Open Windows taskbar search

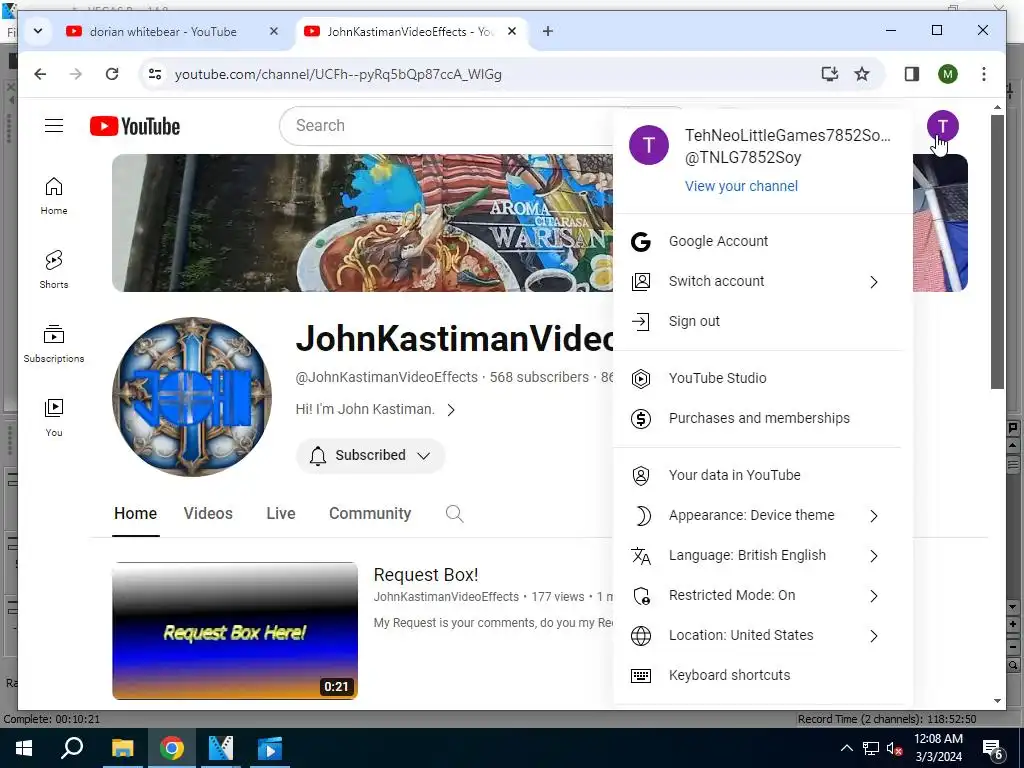[72, 748]
